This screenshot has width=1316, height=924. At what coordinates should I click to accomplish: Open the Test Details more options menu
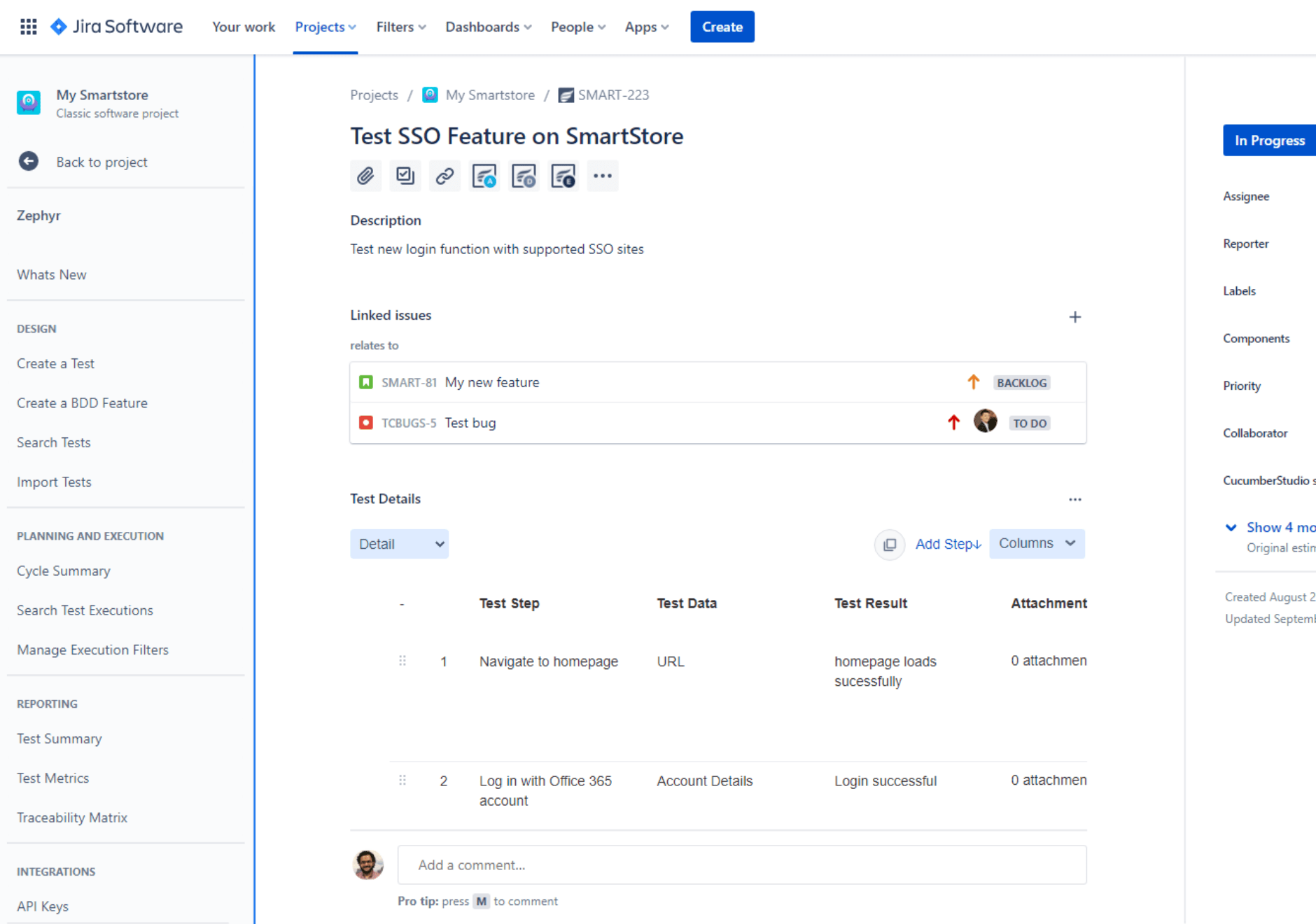pyautogui.click(x=1074, y=499)
